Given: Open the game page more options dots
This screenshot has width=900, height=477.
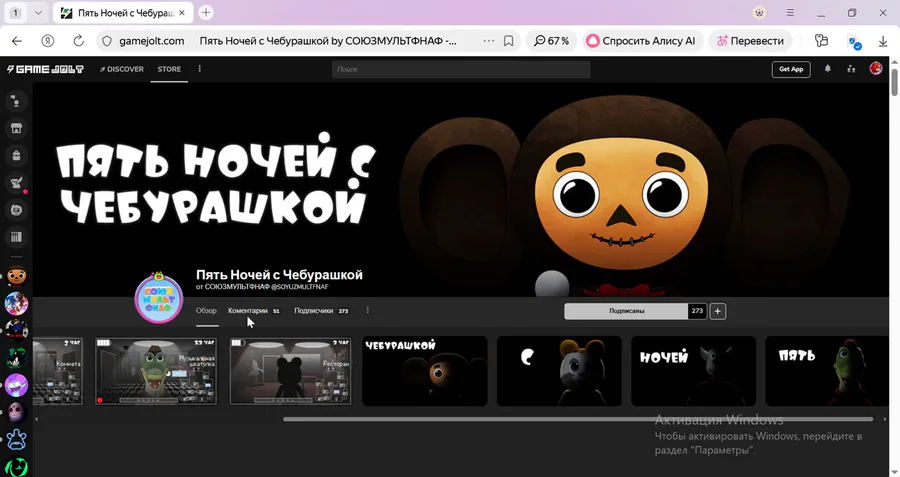Looking at the screenshot, I should [367, 311].
